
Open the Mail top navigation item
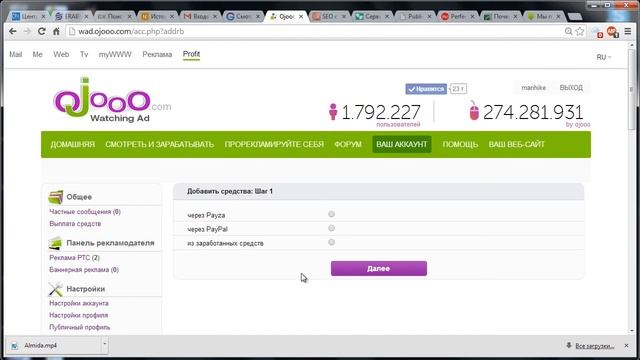coord(16,54)
